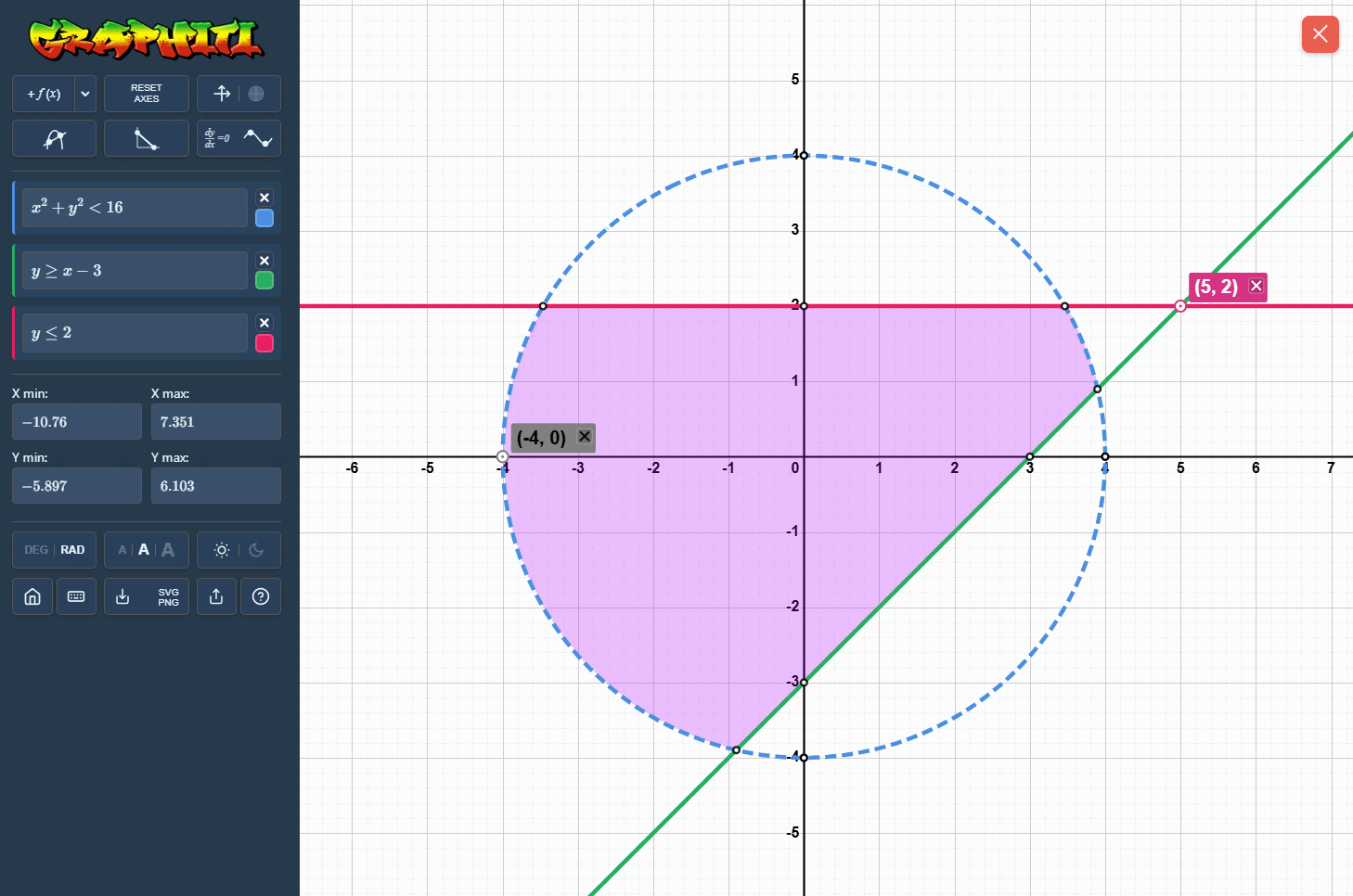Select the large font size A
The width and height of the screenshot is (1353, 896).
tap(168, 550)
